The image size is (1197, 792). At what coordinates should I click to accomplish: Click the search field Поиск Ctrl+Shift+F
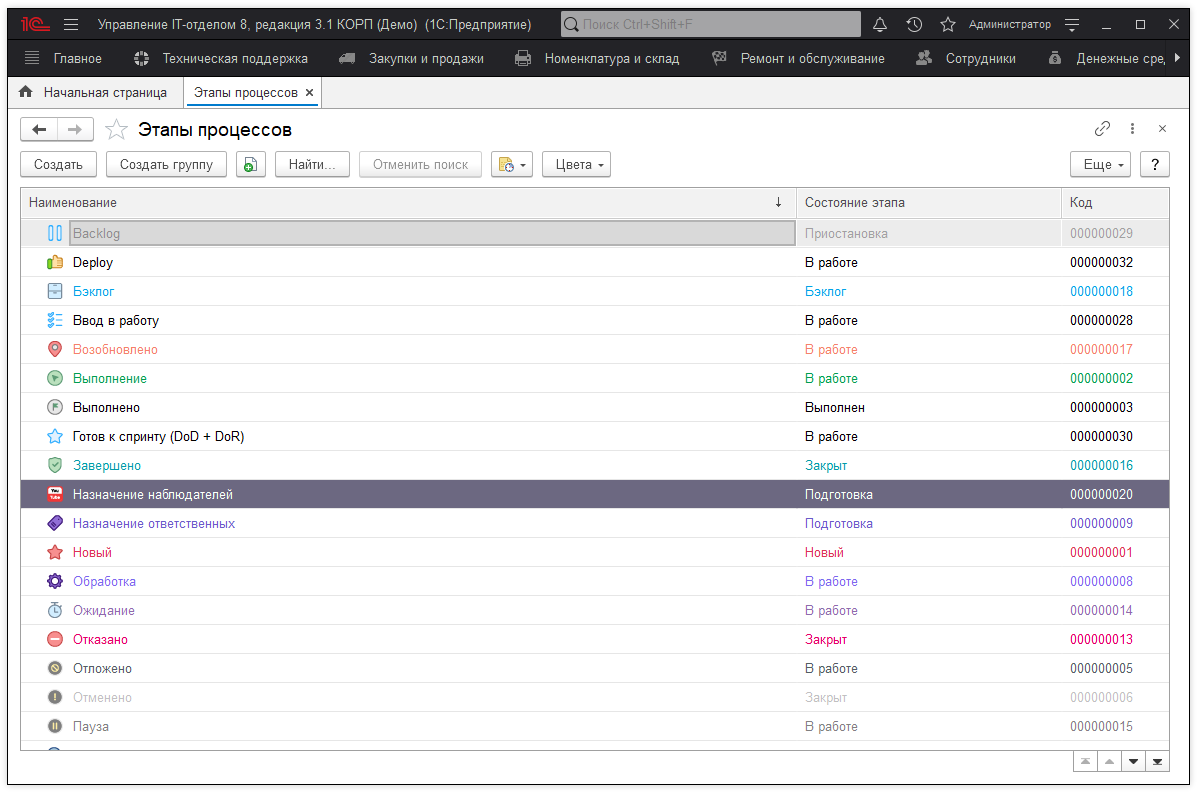[710, 24]
